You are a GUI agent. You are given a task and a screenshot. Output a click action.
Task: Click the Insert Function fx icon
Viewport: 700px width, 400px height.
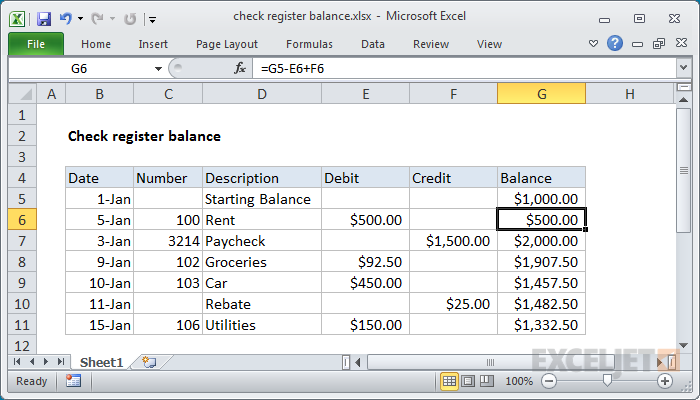click(240, 69)
